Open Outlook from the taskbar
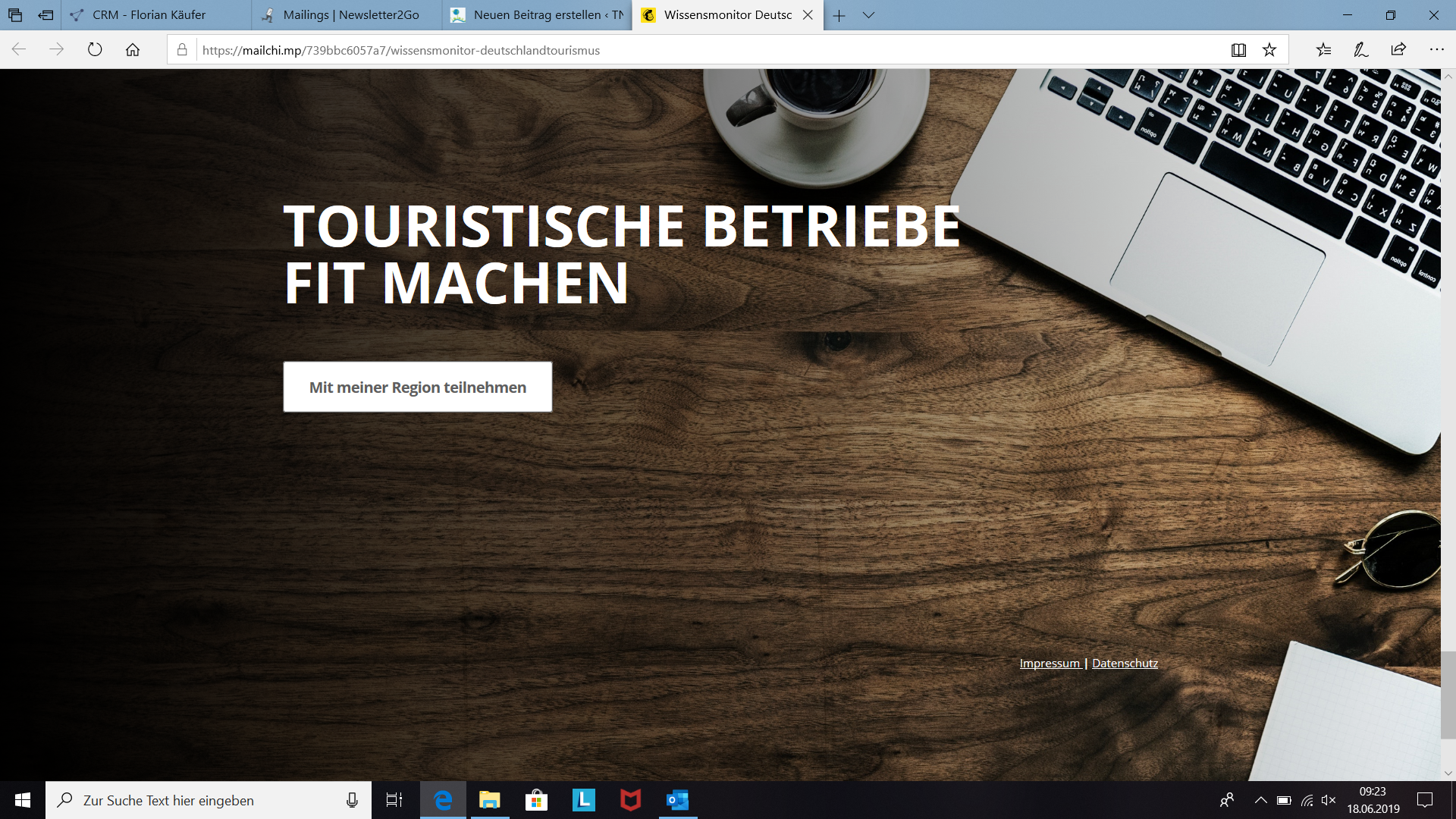Viewport: 1456px width, 819px height. [677, 800]
